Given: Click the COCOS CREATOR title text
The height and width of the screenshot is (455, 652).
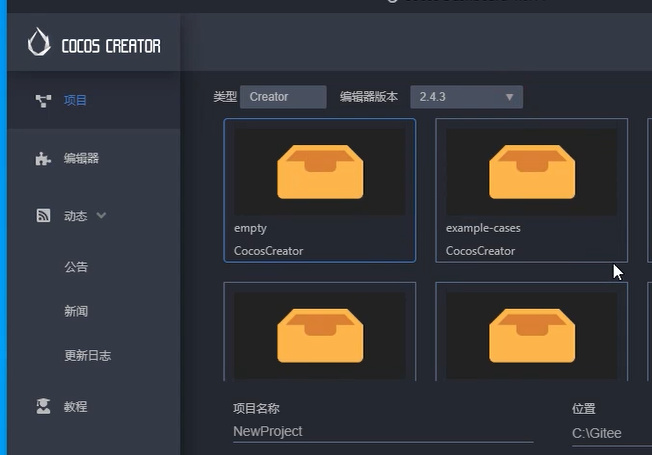Looking at the screenshot, I should [111, 46].
